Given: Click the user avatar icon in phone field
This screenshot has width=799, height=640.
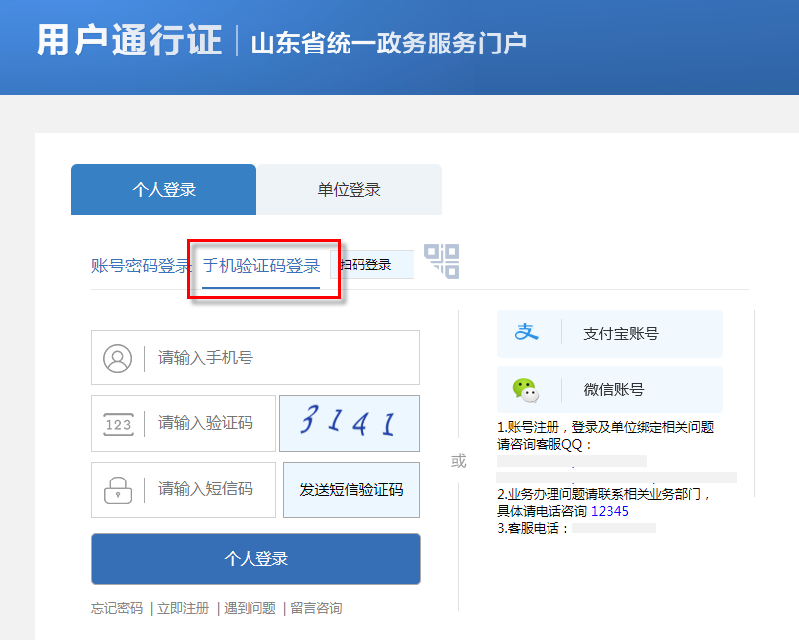Looking at the screenshot, I should pyautogui.click(x=118, y=358).
